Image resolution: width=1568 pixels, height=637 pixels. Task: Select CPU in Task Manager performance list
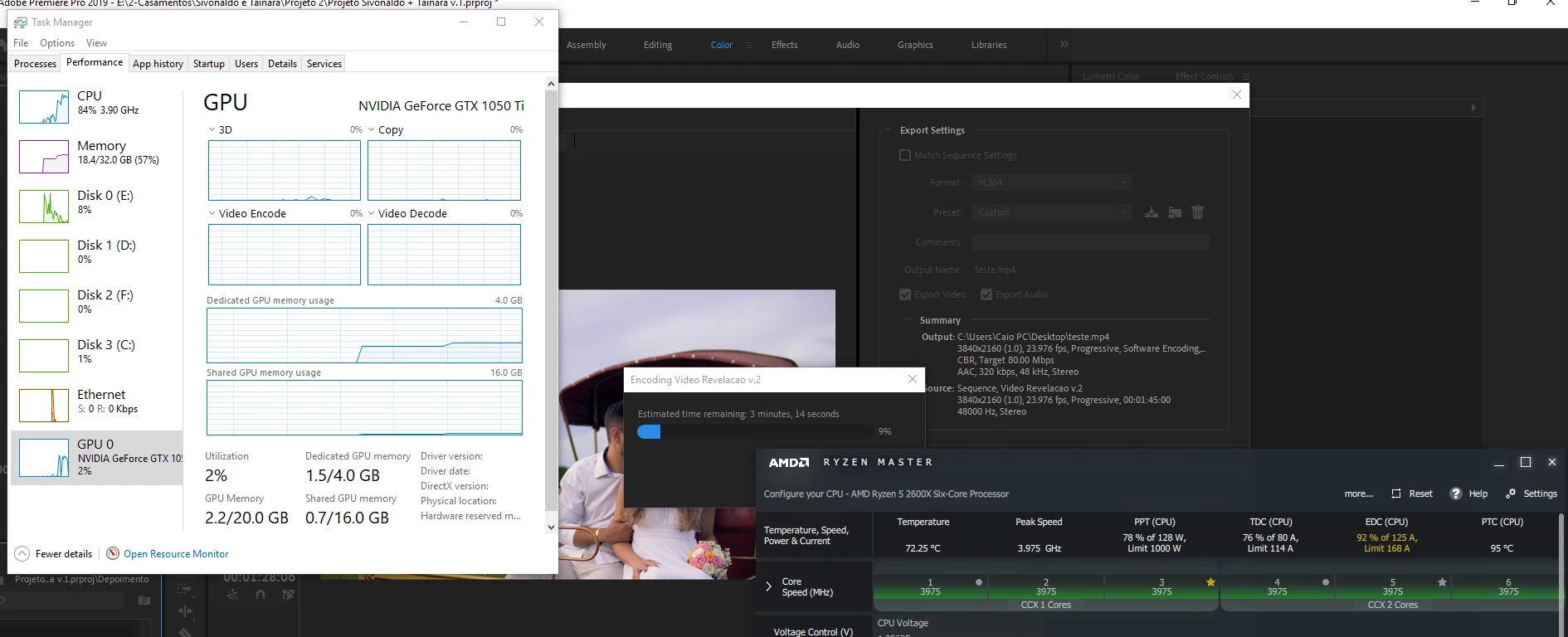click(x=96, y=107)
